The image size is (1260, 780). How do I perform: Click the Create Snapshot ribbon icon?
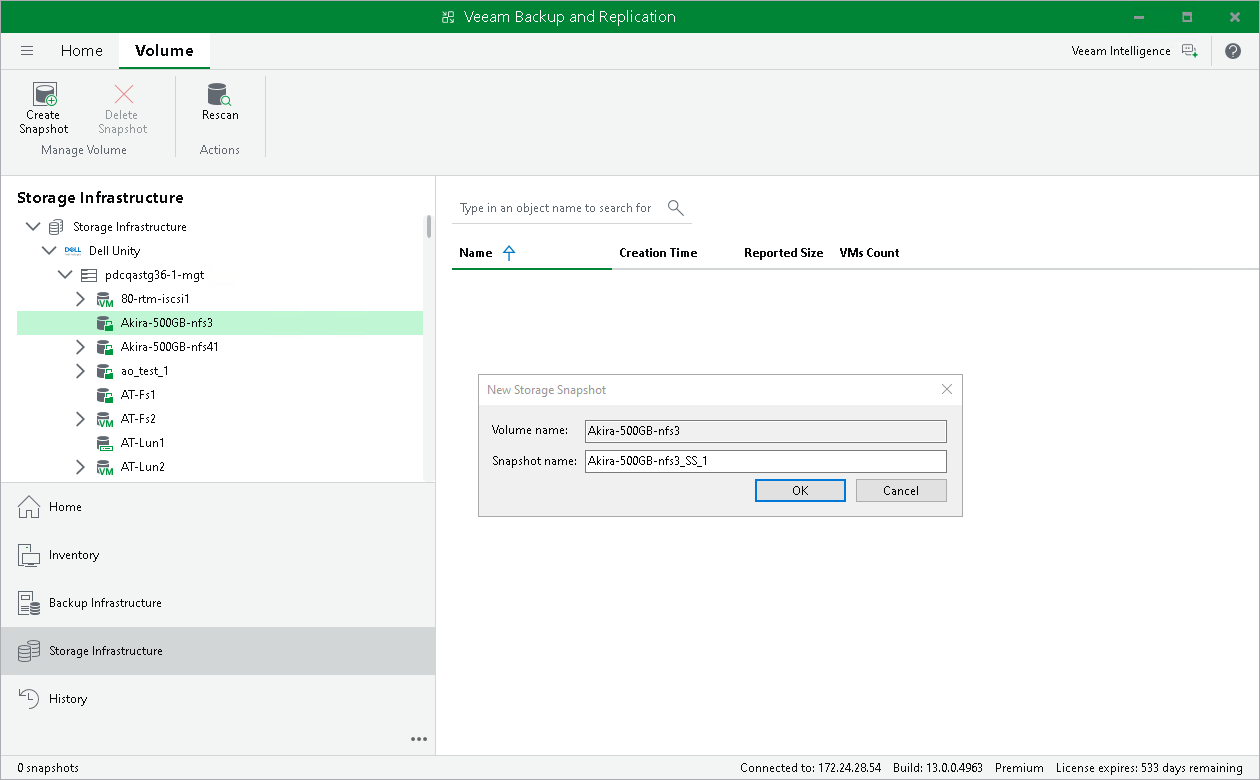click(44, 94)
